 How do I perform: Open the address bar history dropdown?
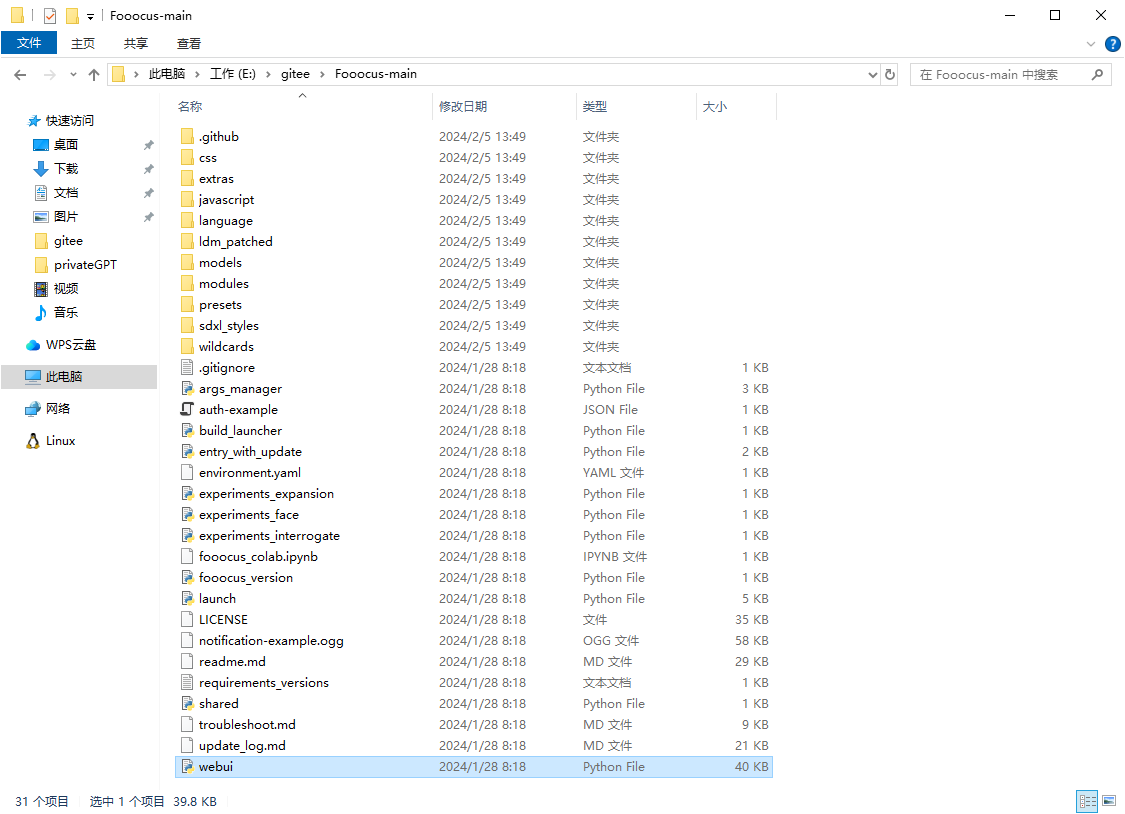(x=872, y=74)
